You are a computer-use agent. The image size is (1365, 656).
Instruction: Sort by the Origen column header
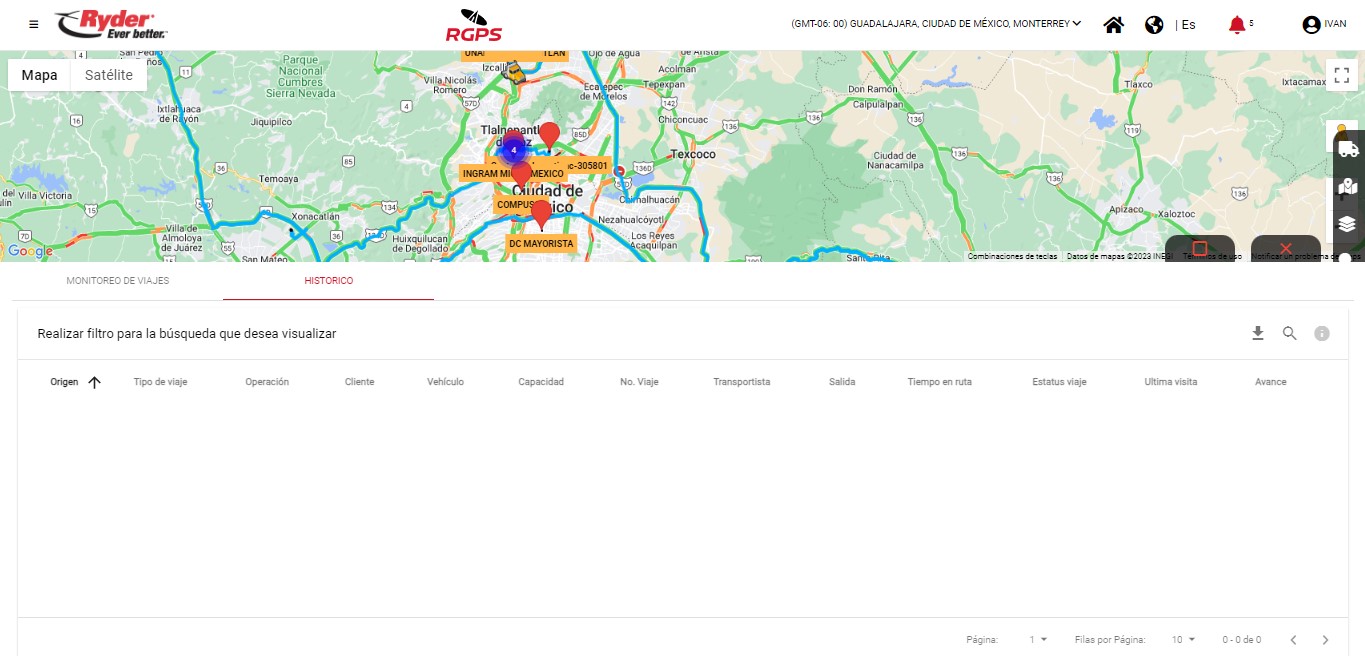point(66,382)
